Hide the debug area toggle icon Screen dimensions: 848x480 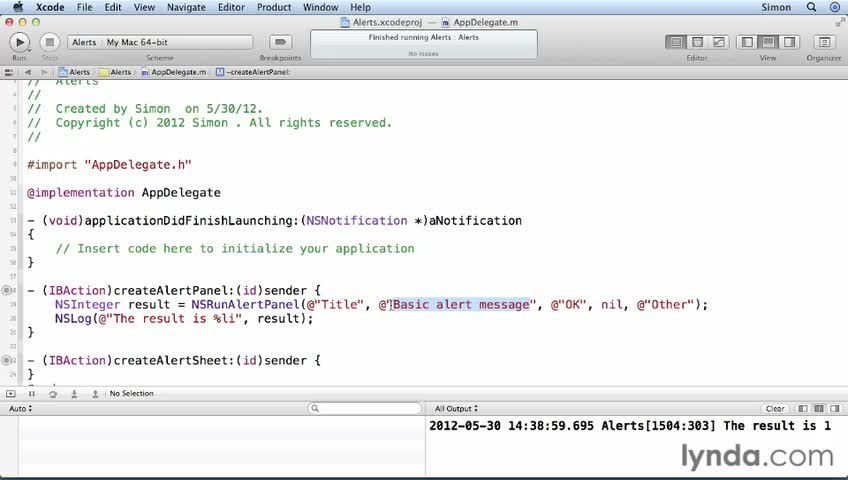point(10,394)
